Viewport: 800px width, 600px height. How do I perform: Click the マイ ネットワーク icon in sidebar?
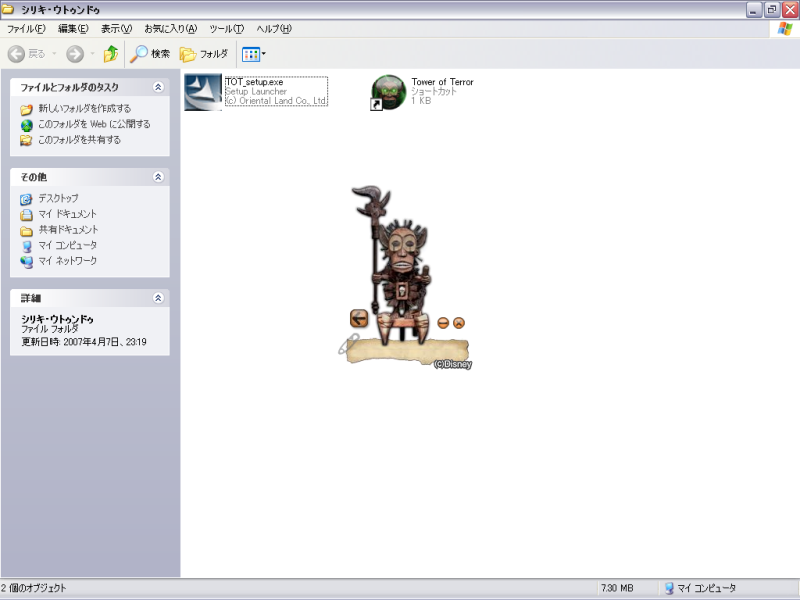pyautogui.click(x=27, y=262)
